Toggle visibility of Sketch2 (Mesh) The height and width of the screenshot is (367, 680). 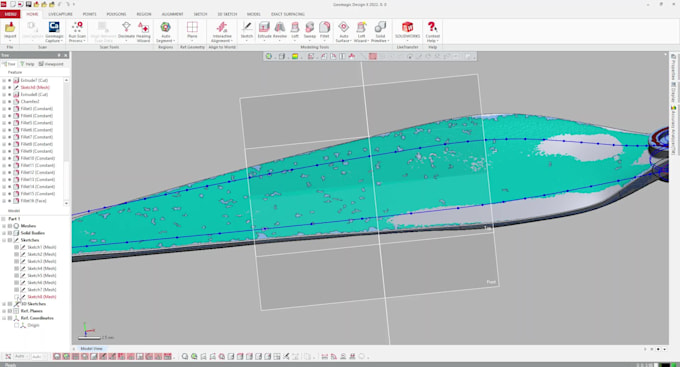(16, 254)
